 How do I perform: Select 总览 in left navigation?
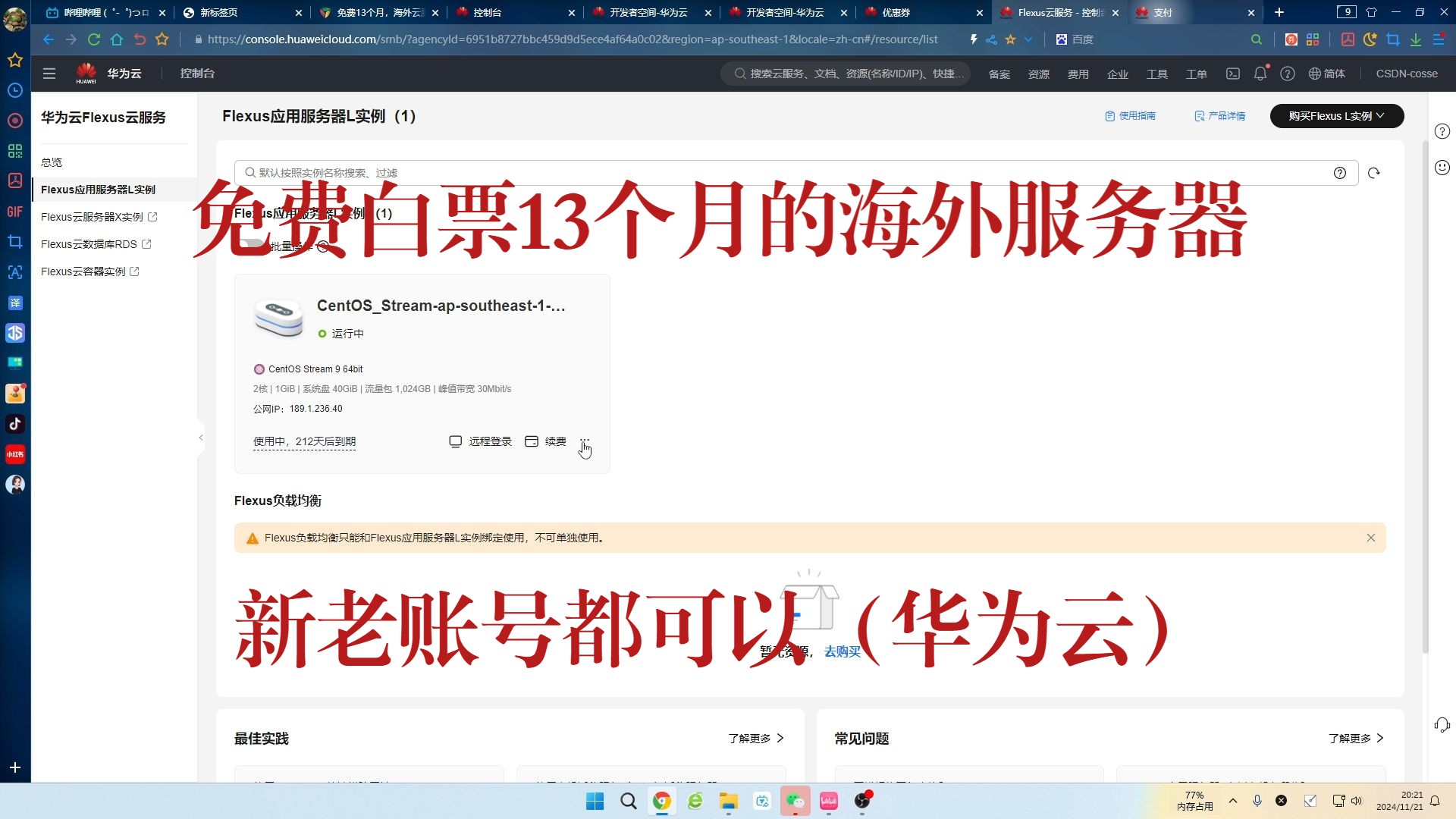tap(52, 162)
